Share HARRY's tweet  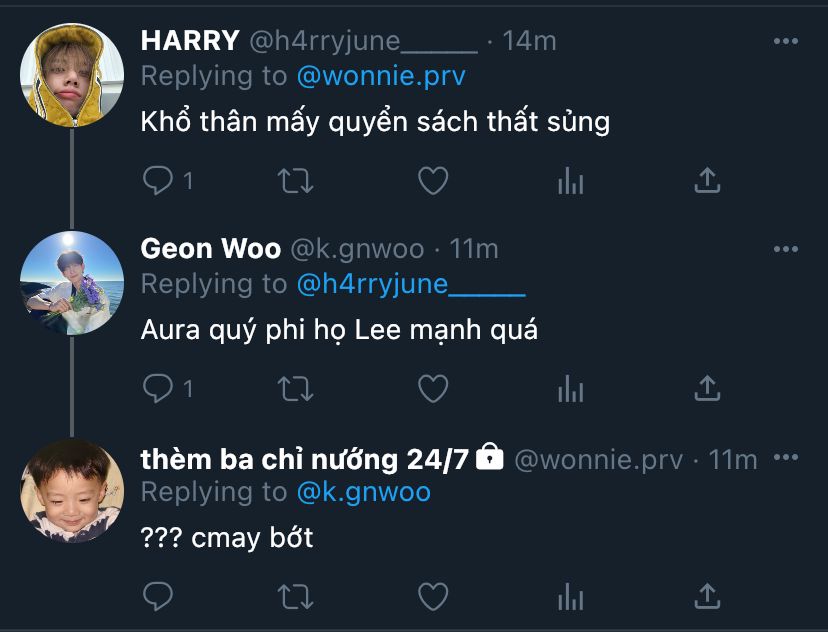pyautogui.click(x=707, y=181)
